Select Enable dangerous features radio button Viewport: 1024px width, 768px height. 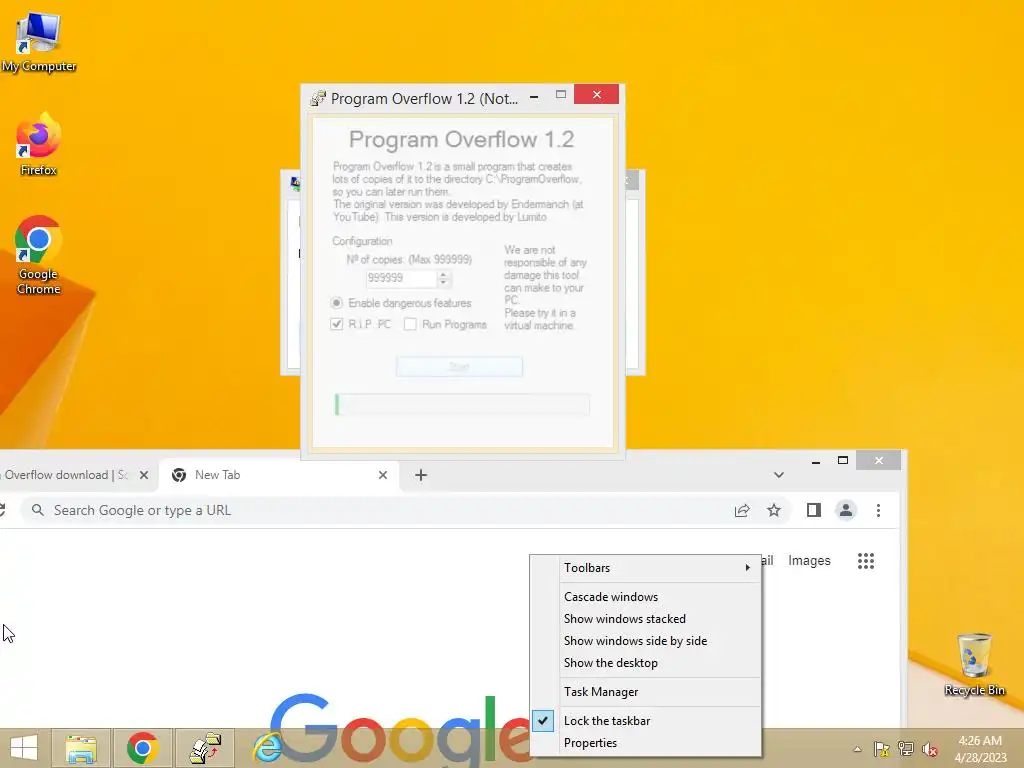336,303
